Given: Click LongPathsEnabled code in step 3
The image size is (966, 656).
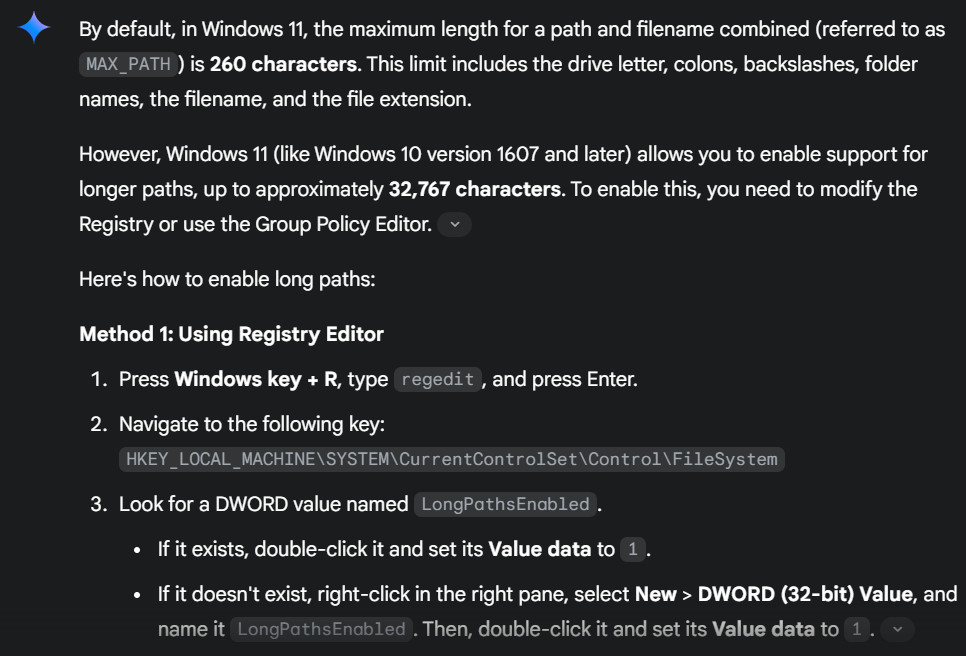Looking at the screenshot, I should click(x=505, y=505).
